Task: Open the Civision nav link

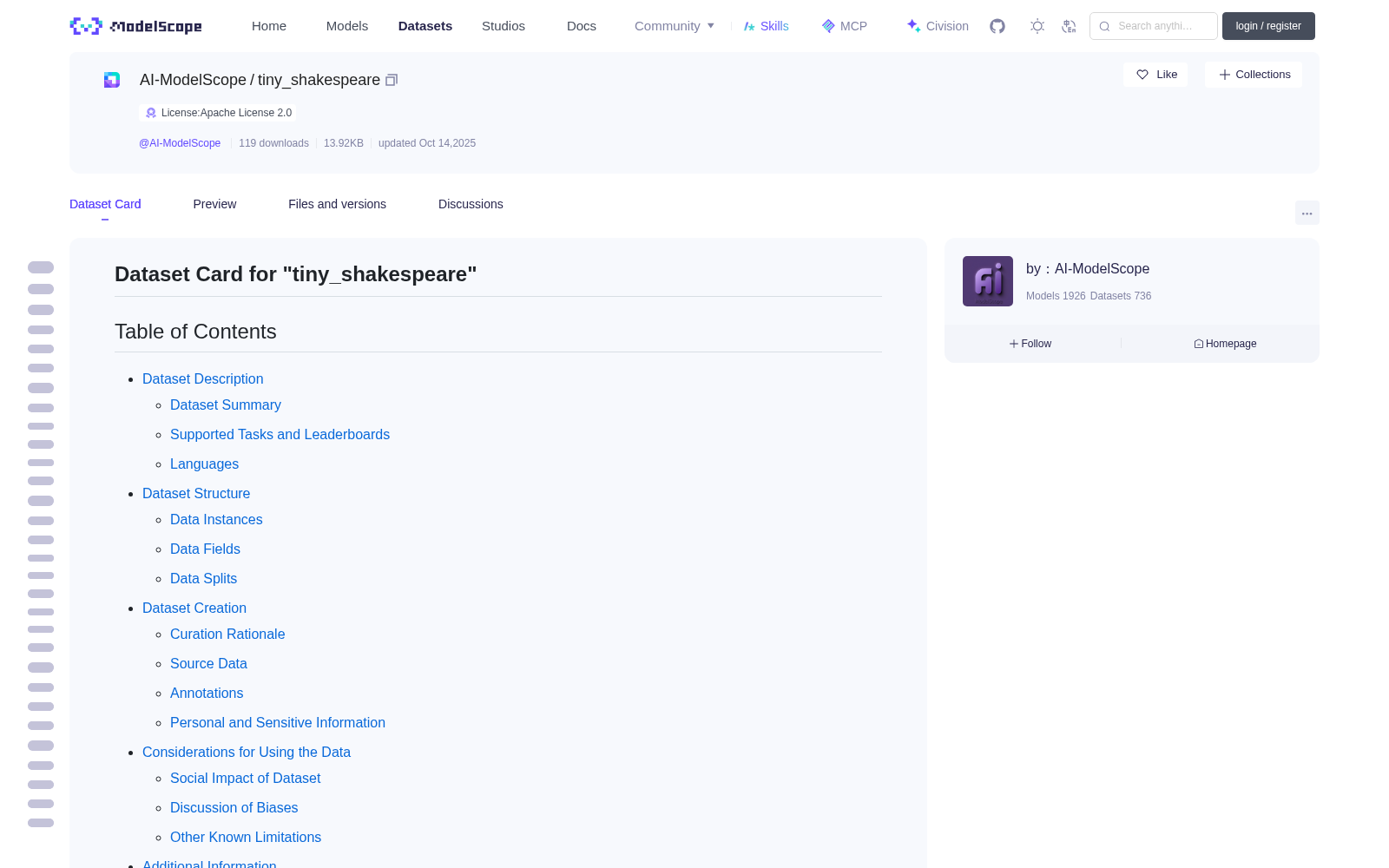Action: [938, 26]
